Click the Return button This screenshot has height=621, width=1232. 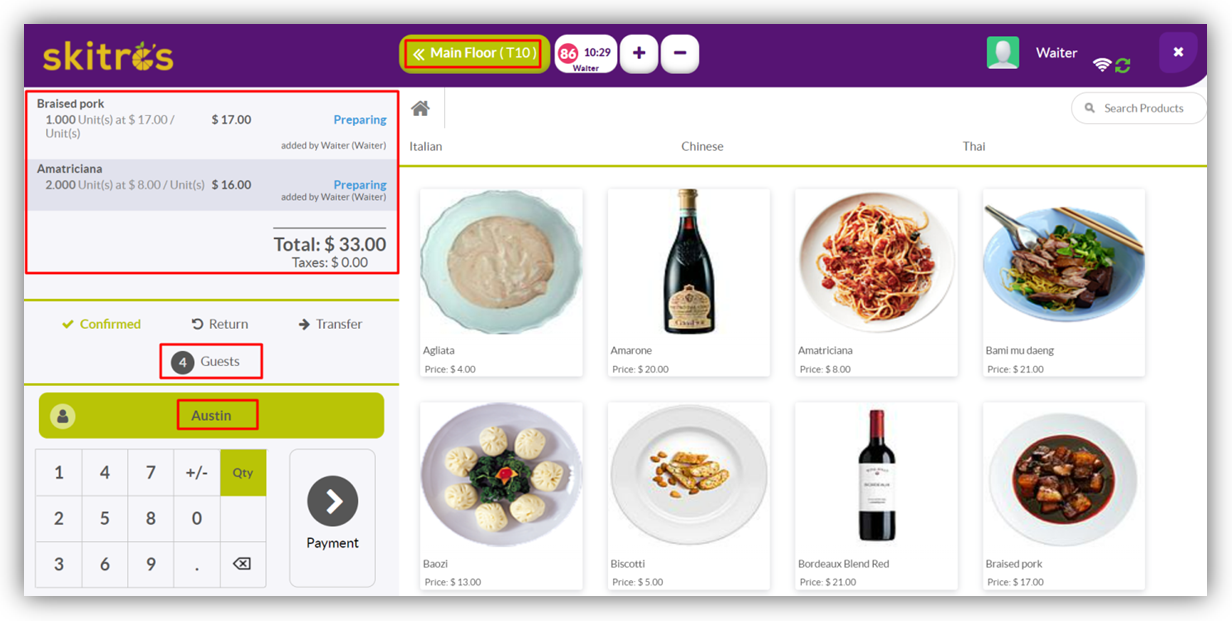pos(220,324)
